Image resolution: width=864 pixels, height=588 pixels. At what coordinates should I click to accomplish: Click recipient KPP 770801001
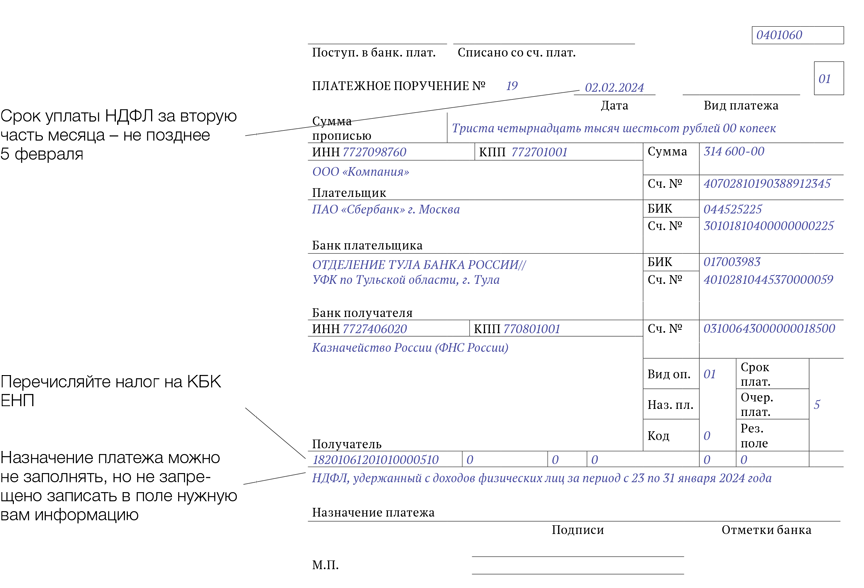(531, 329)
